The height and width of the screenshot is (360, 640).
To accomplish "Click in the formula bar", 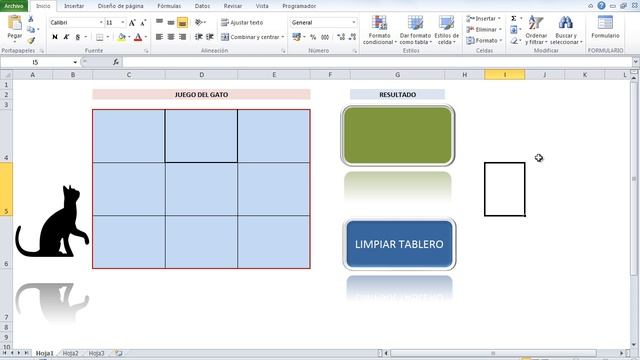I will tap(377, 62).
